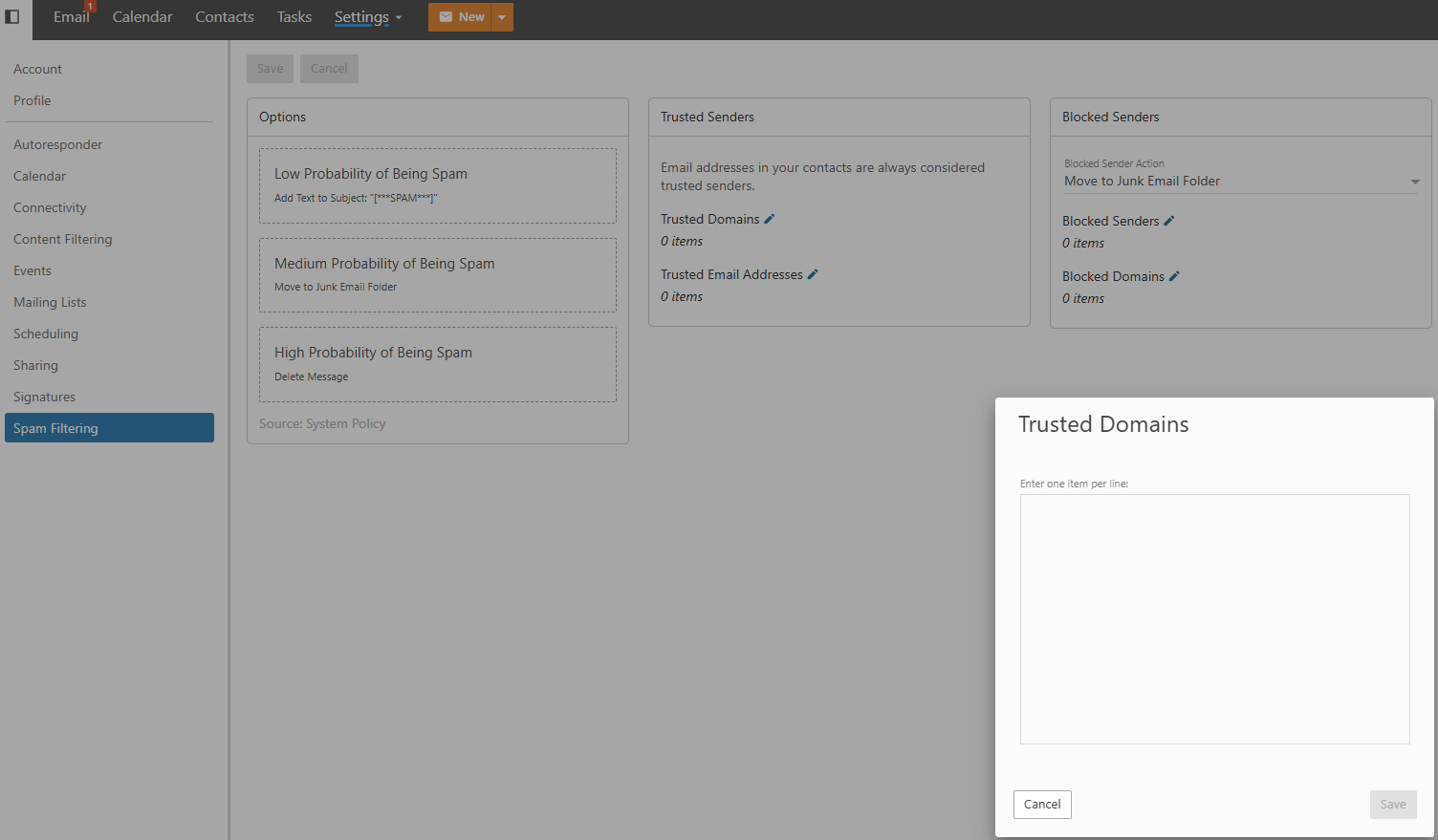Click the pencil icon beside Trusted Domains
The height and width of the screenshot is (840, 1438).
pyautogui.click(x=770, y=219)
